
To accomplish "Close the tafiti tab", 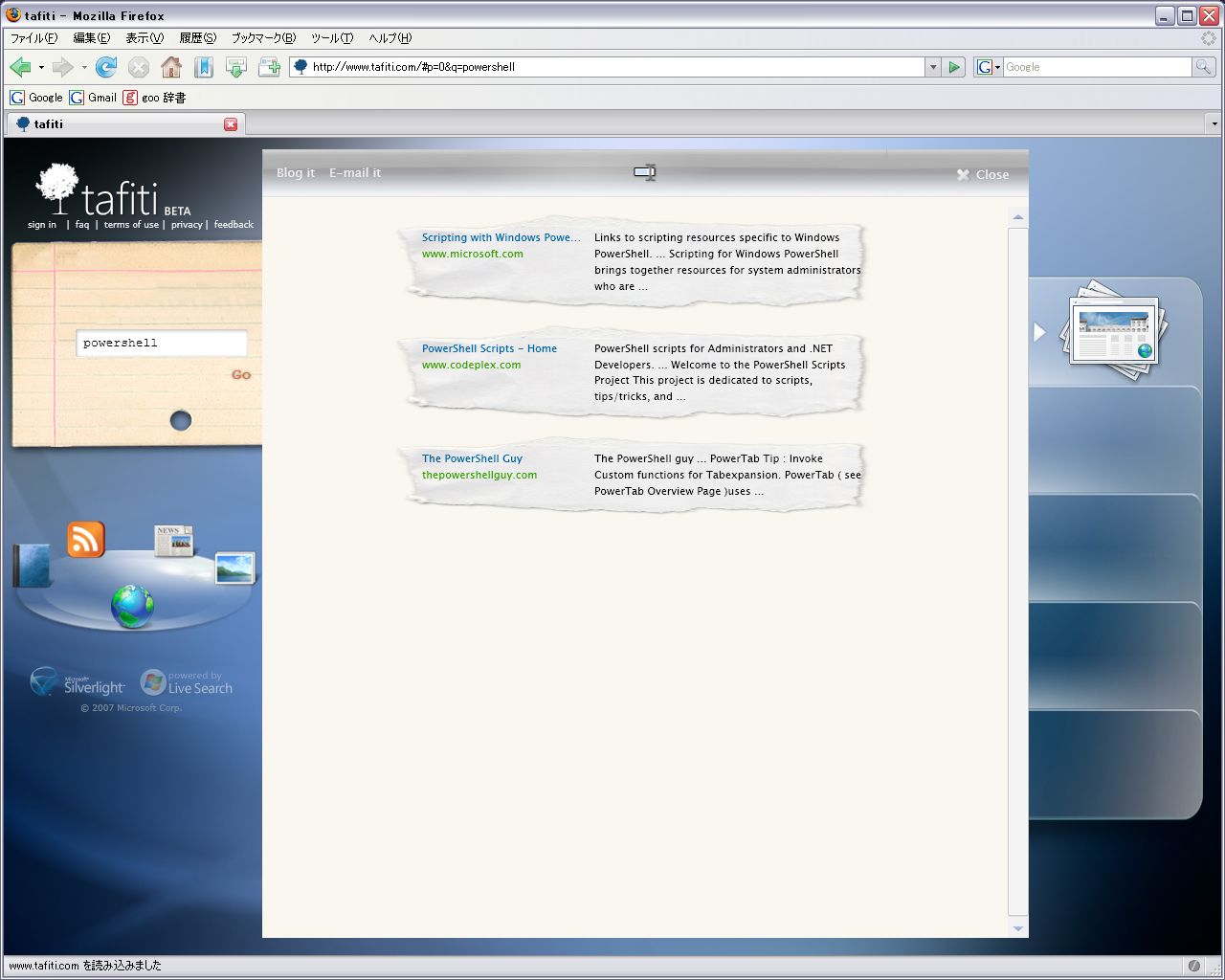I will point(231,124).
